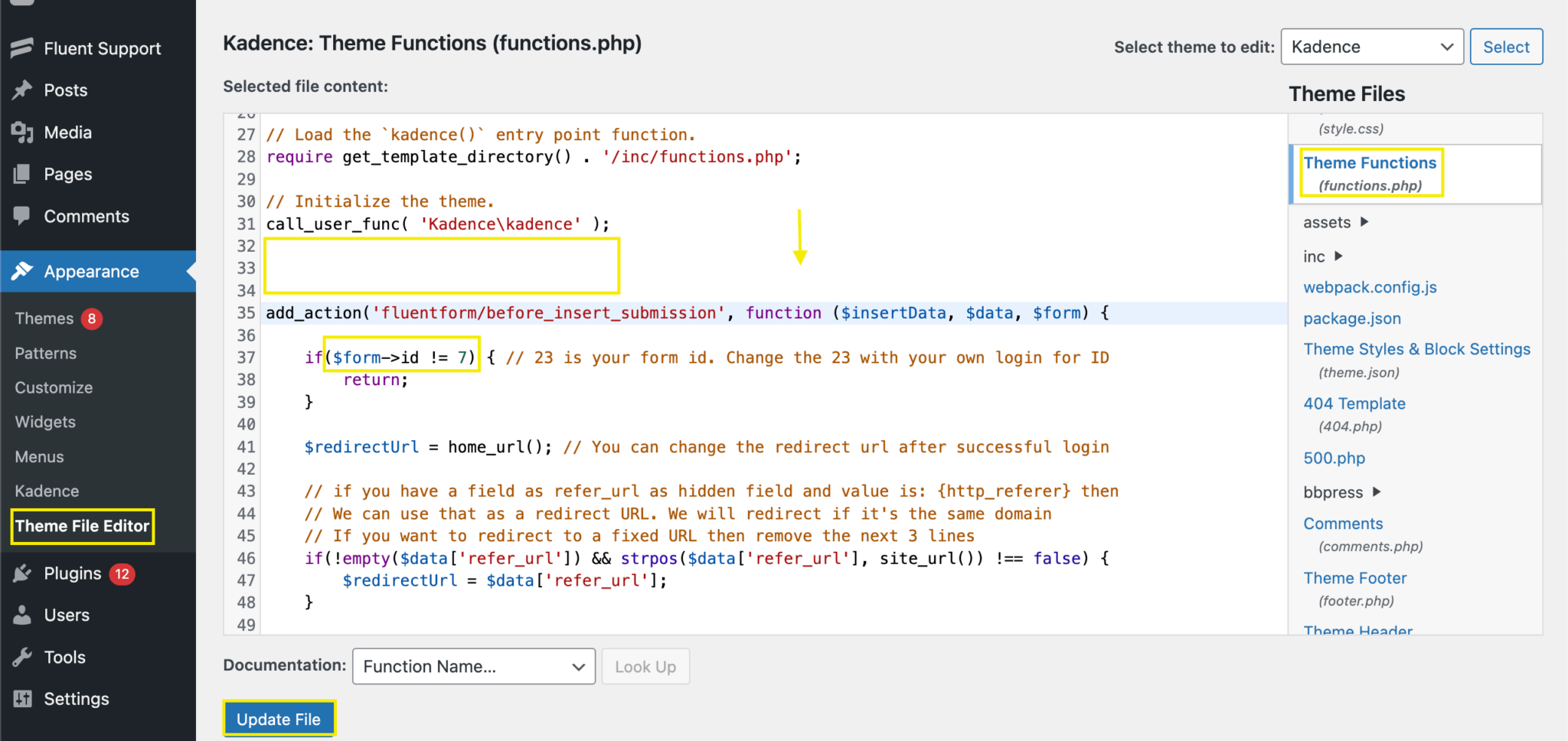1568x741 pixels.
Task: Click the Fluent Support sidebar icon
Action: coord(22,48)
